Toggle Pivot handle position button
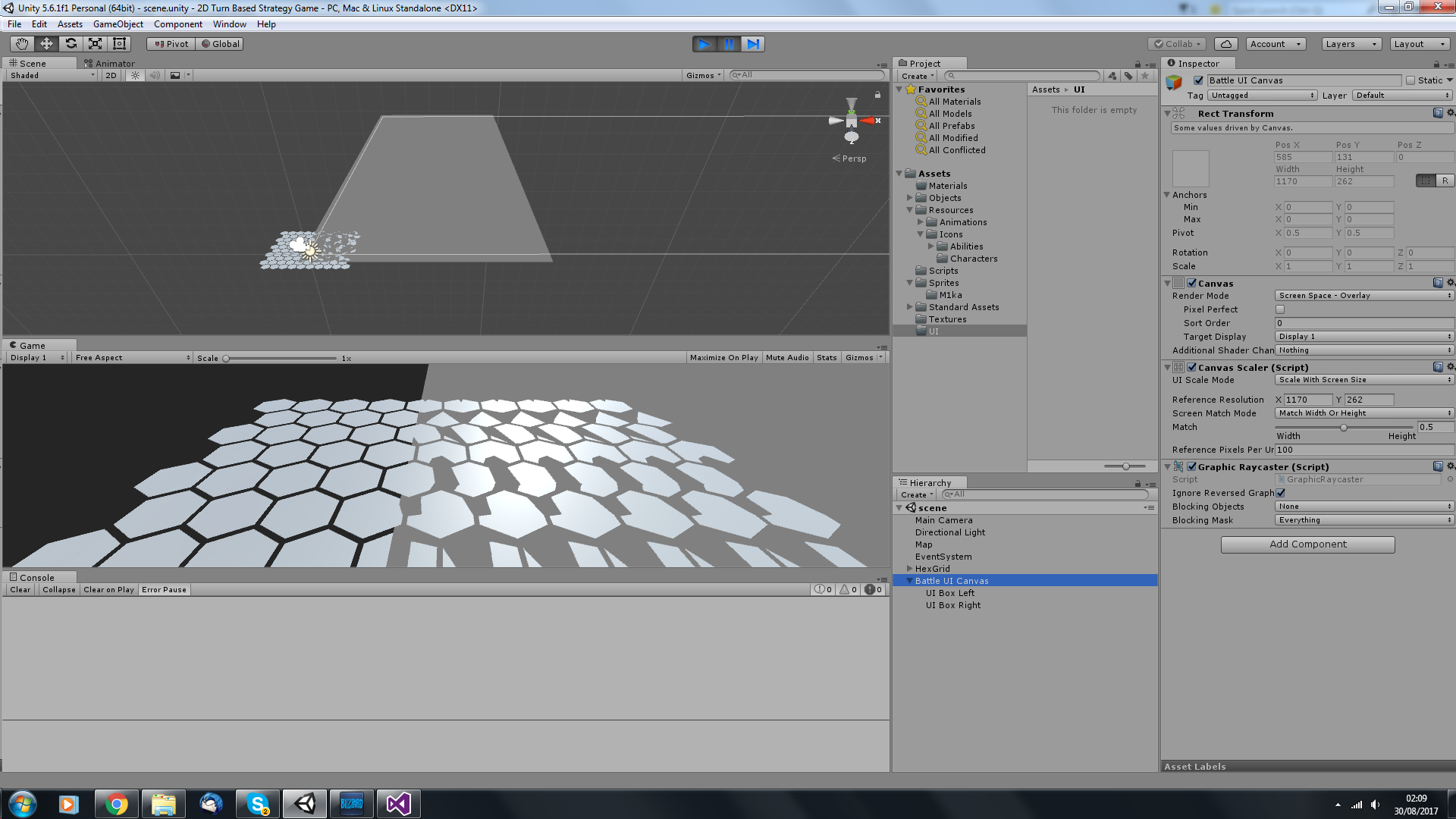The width and height of the screenshot is (1456, 819). point(171,44)
